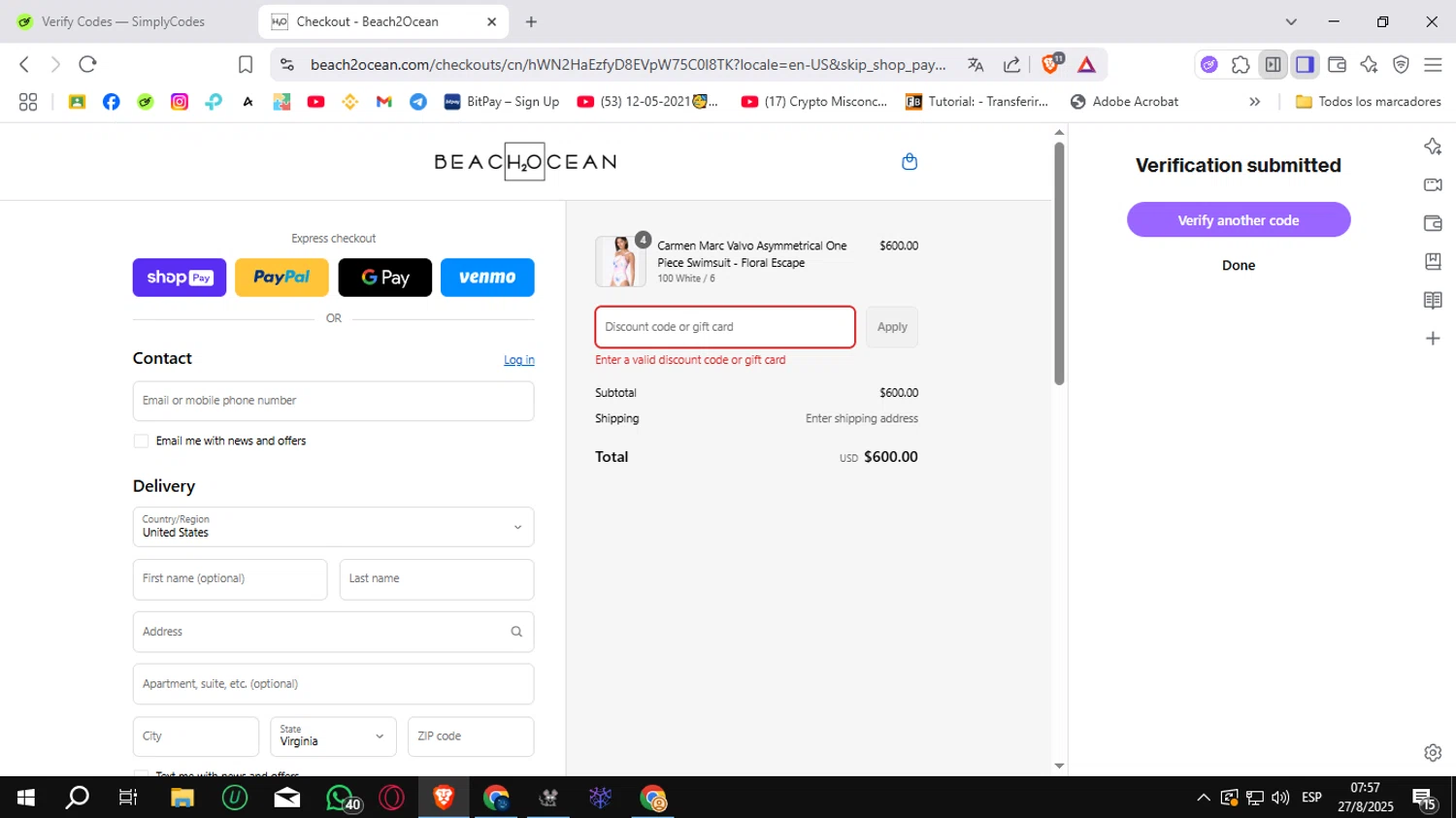
Task: Open the Gmail bookmark icon
Action: tap(384, 101)
